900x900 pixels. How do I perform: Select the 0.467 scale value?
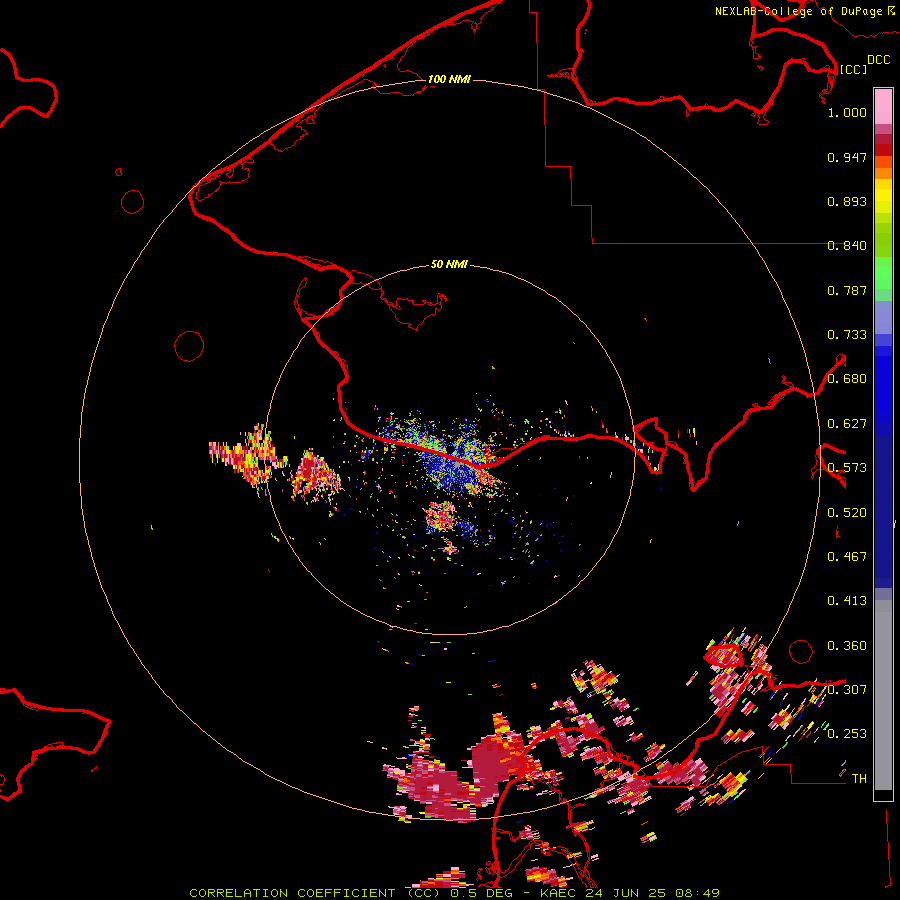[847, 557]
